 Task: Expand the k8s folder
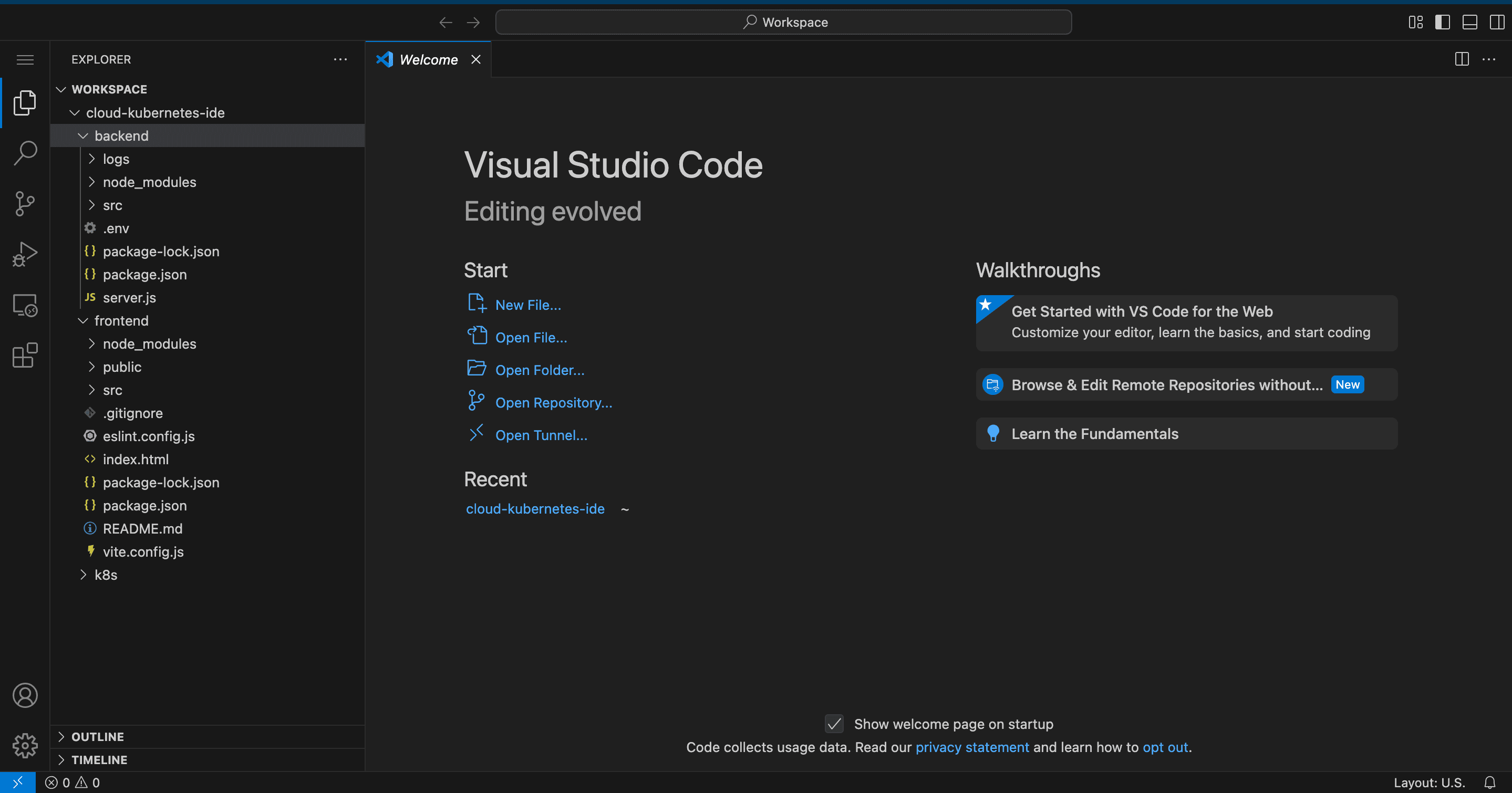click(83, 575)
